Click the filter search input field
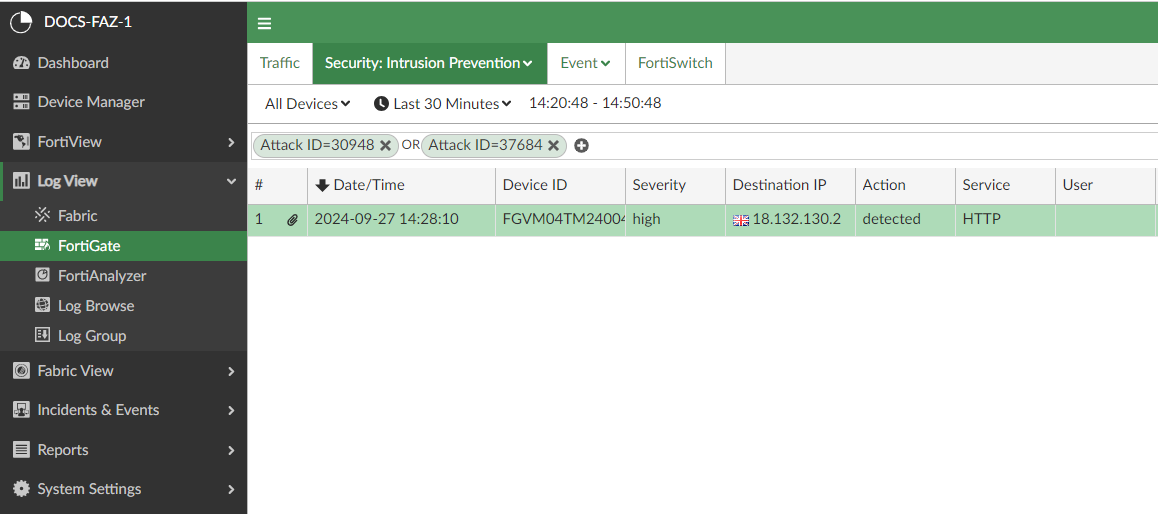The height and width of the screenshot is (514, 1158). point(860,145)
